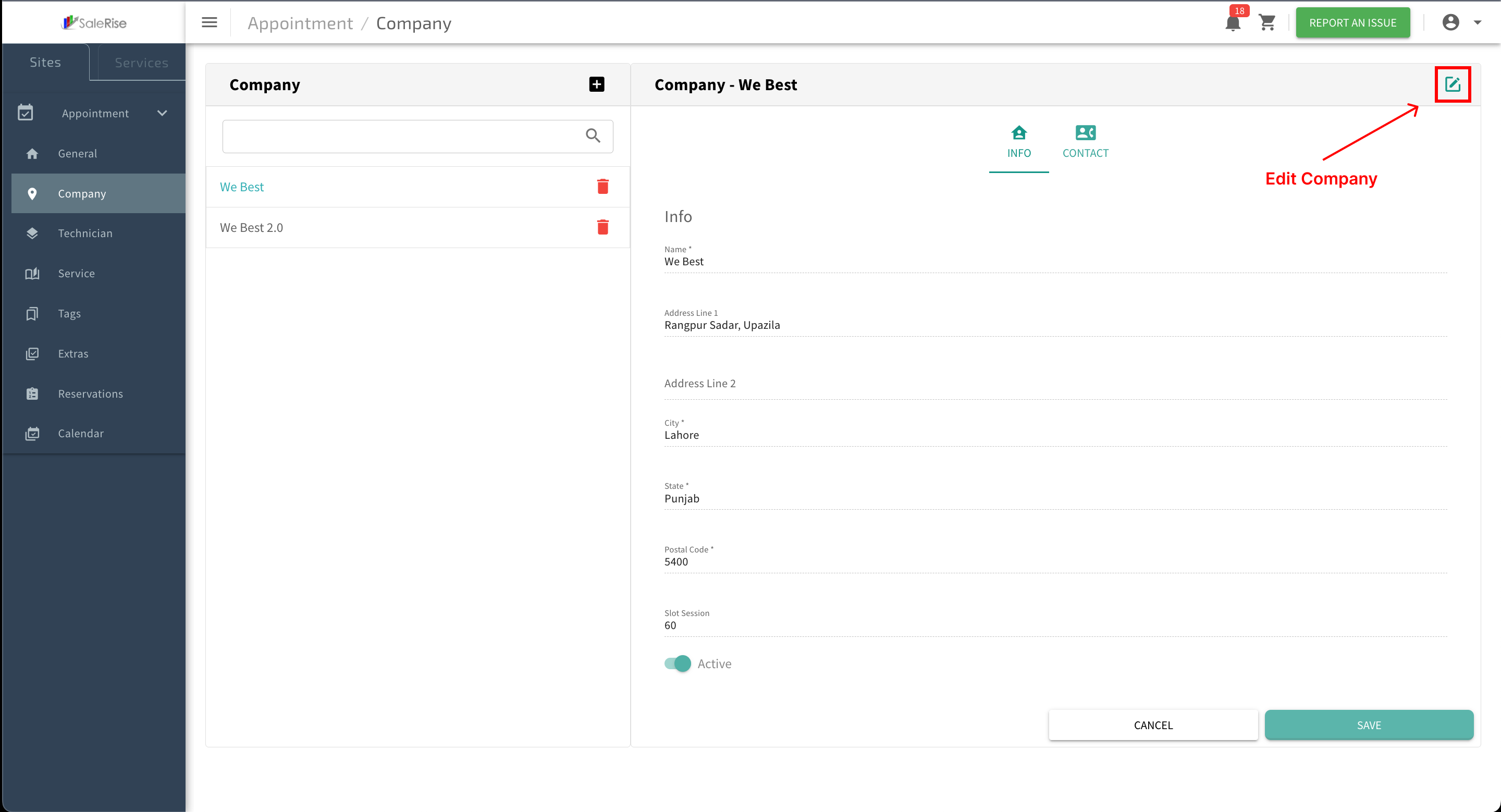Toggle the Active switch
Image resolution: width=1501 pixels, height=812 pixels.
click(677, 664)
